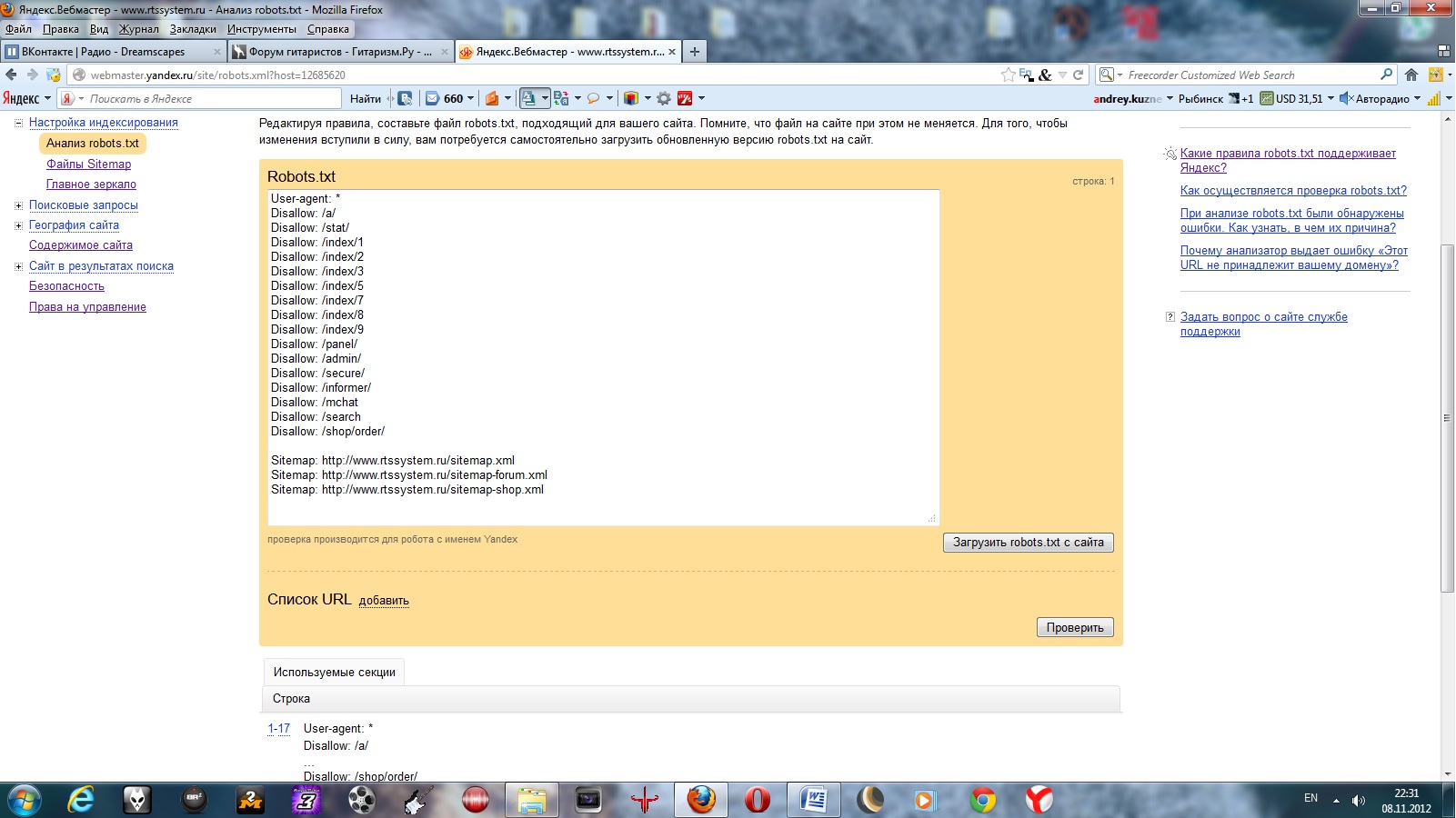
Task: Close the Яндекс.Вебмастер tab
Action: pyautogui.click(x=672, y=52)
